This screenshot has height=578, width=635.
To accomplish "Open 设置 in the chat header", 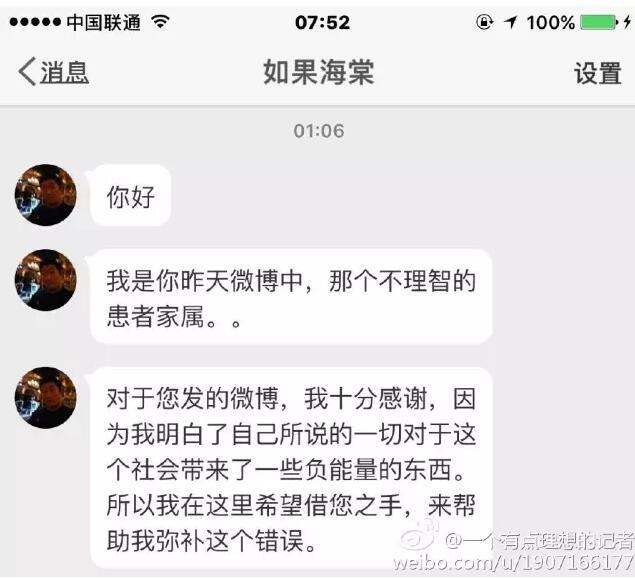I will (597, 73).
